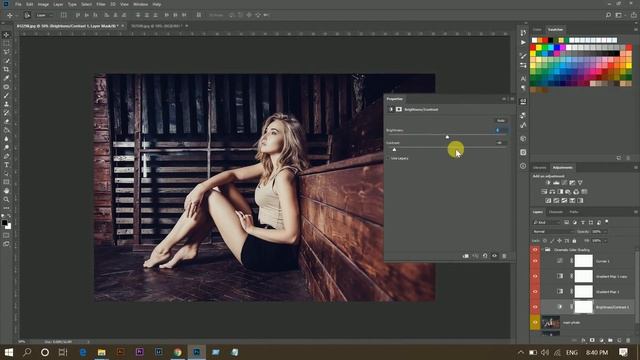
Task: Enable the Use Legacy checkbox
Action: [388, 158]
